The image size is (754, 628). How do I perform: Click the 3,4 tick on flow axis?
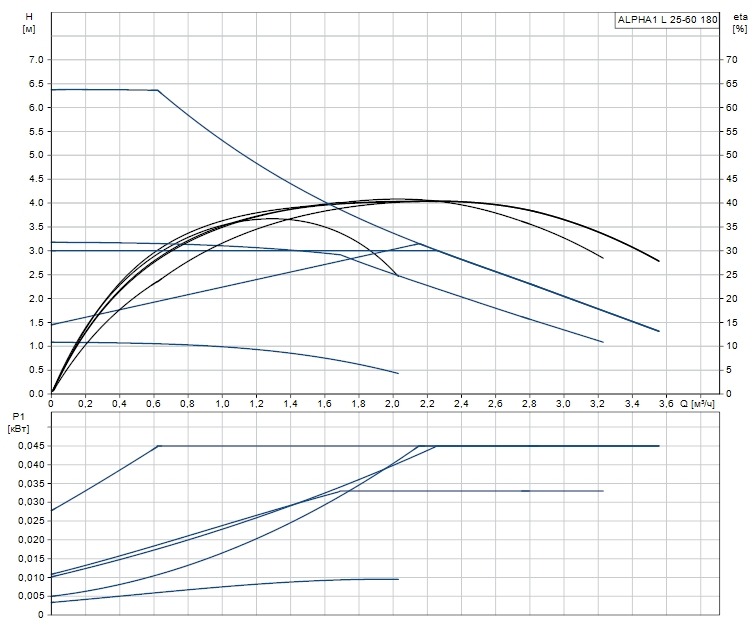[632, 404]
